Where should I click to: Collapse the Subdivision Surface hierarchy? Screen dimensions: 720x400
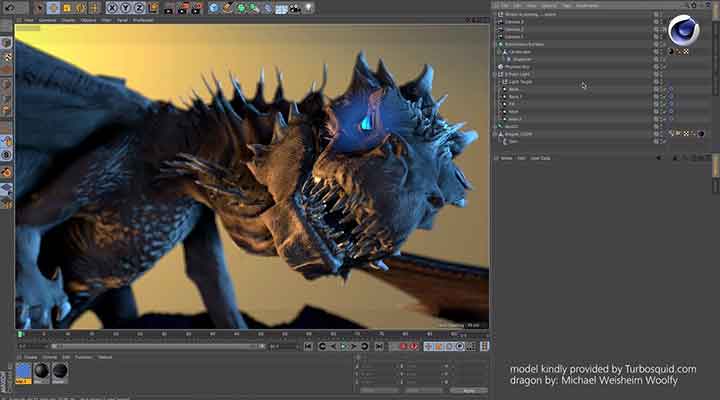tap(496, 44)
